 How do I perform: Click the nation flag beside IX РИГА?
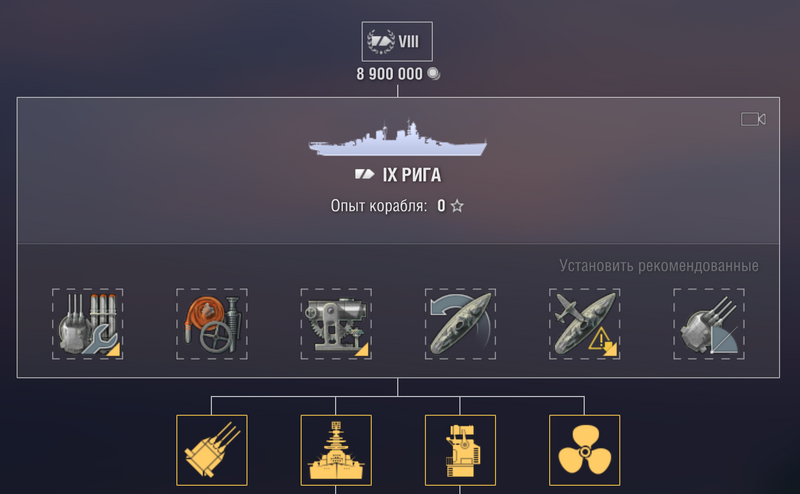tap(364, 175)
